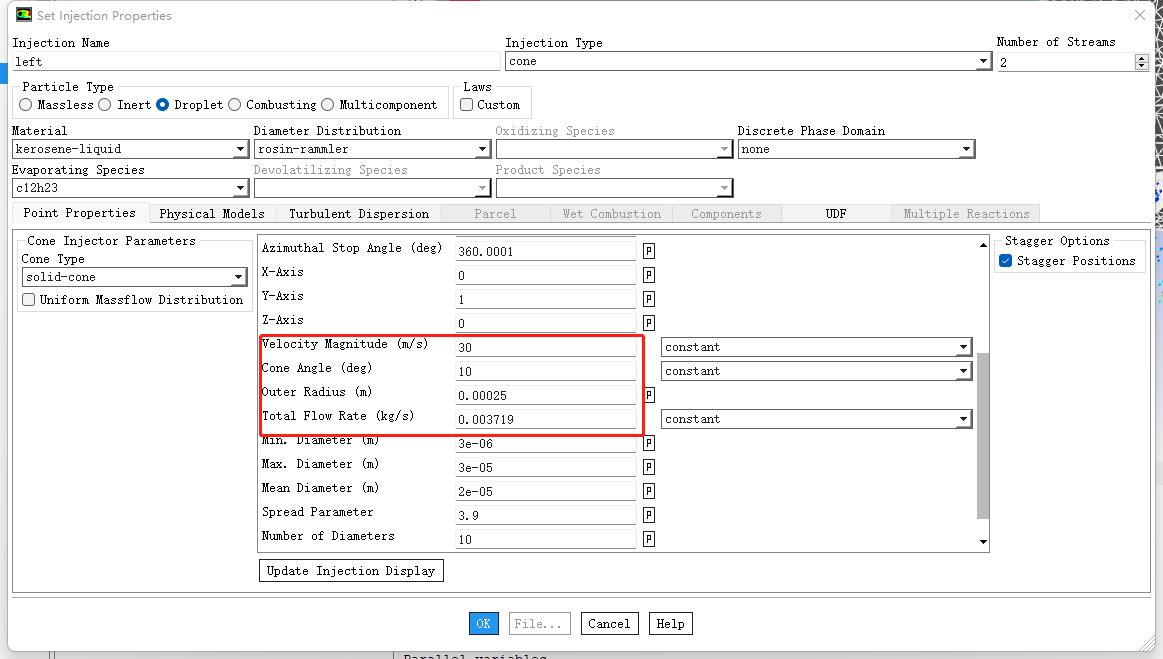Image resolution: width=1163 pixels, height=659 pixels.
Task: Click the P parameter icon beside Y-Axis
Action: (648, 299)
